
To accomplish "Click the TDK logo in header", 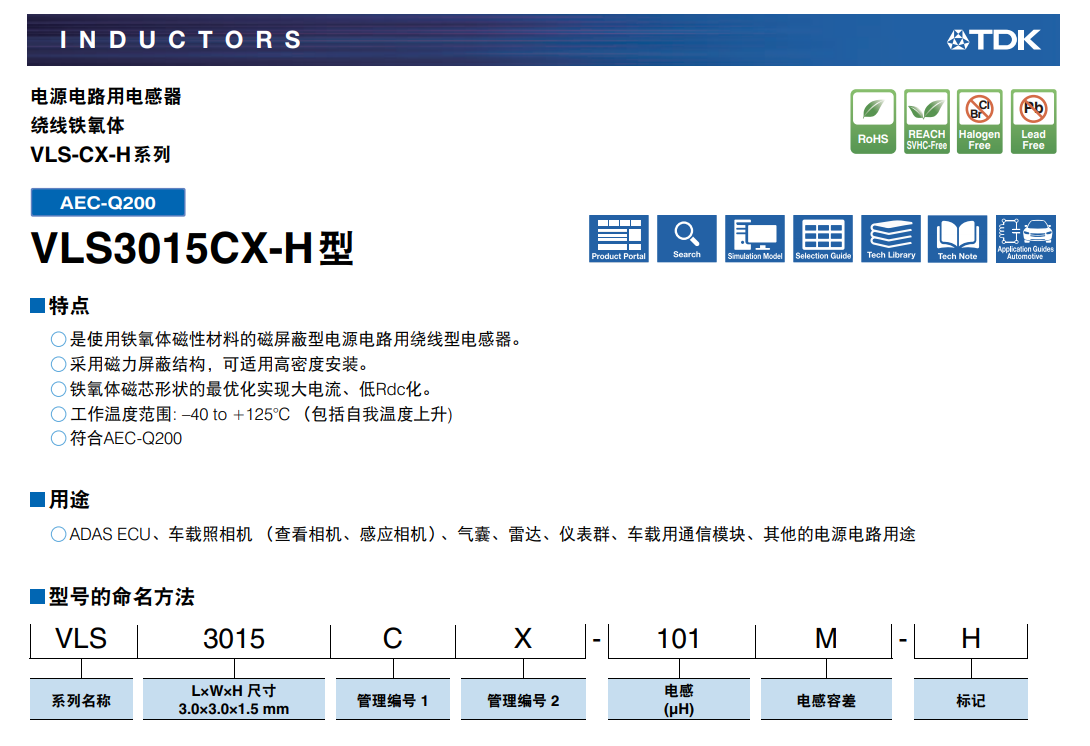I will tap(994, 40).
